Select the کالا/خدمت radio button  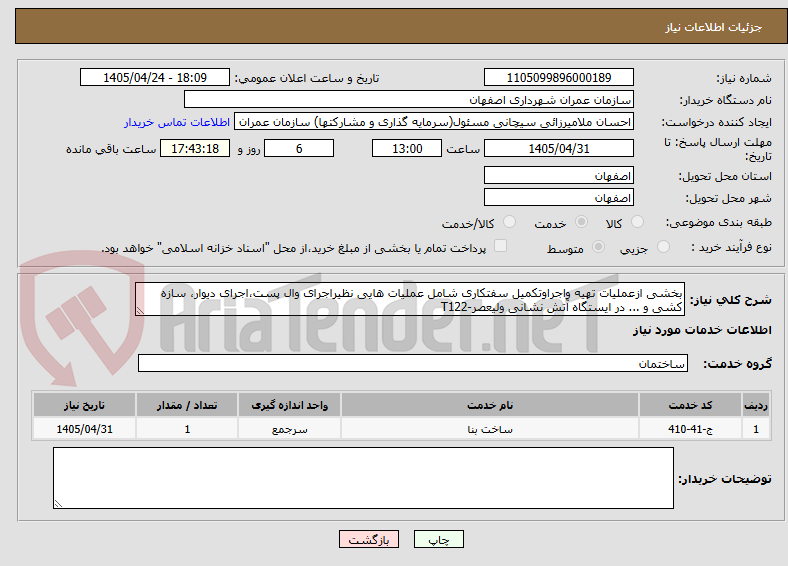(510, 222)
